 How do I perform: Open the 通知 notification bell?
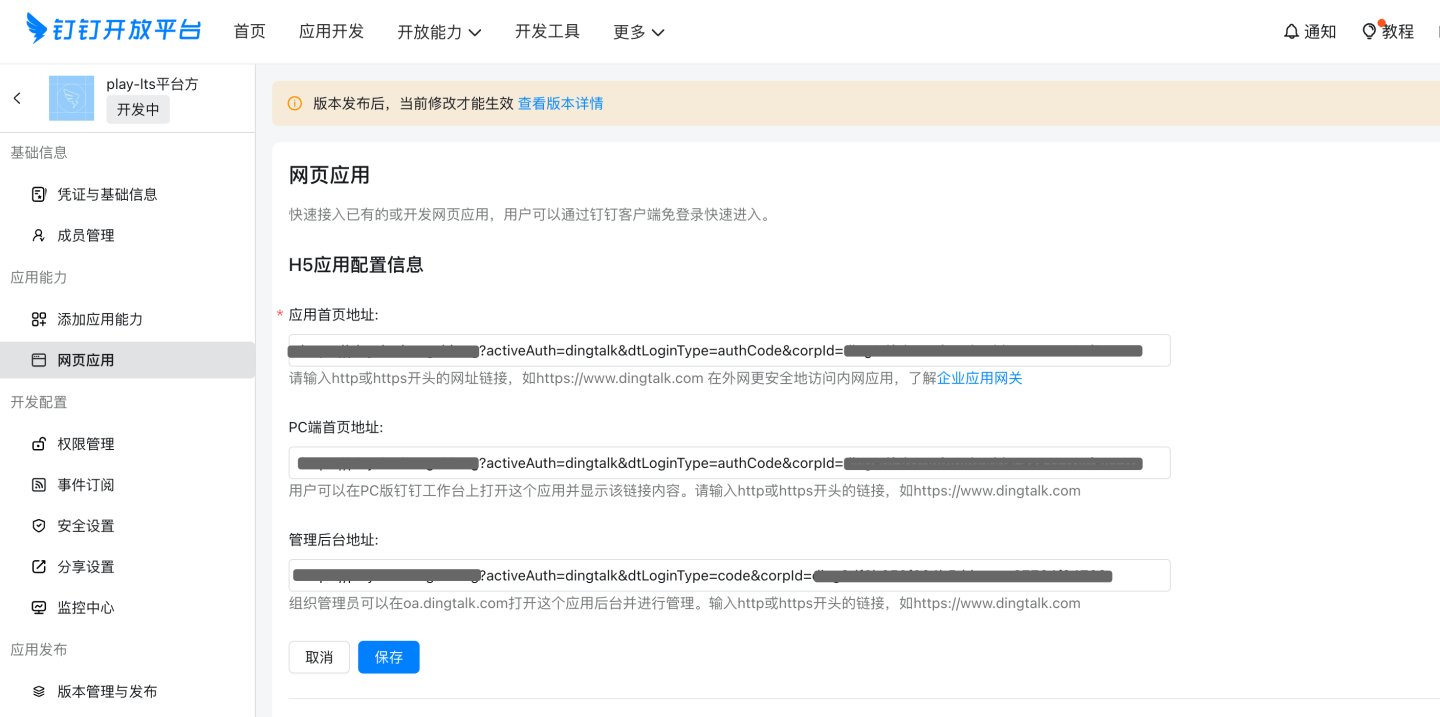click(1310, 31)
